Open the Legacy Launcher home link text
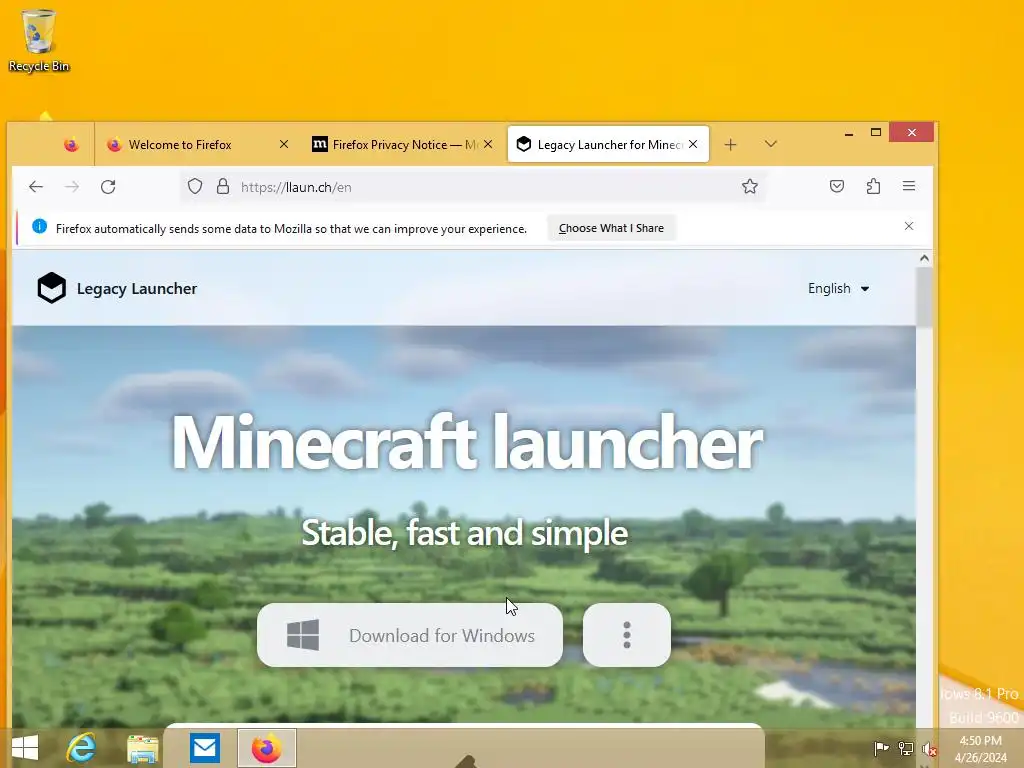This screenshot has width=1024, height=768. (136, 289)
